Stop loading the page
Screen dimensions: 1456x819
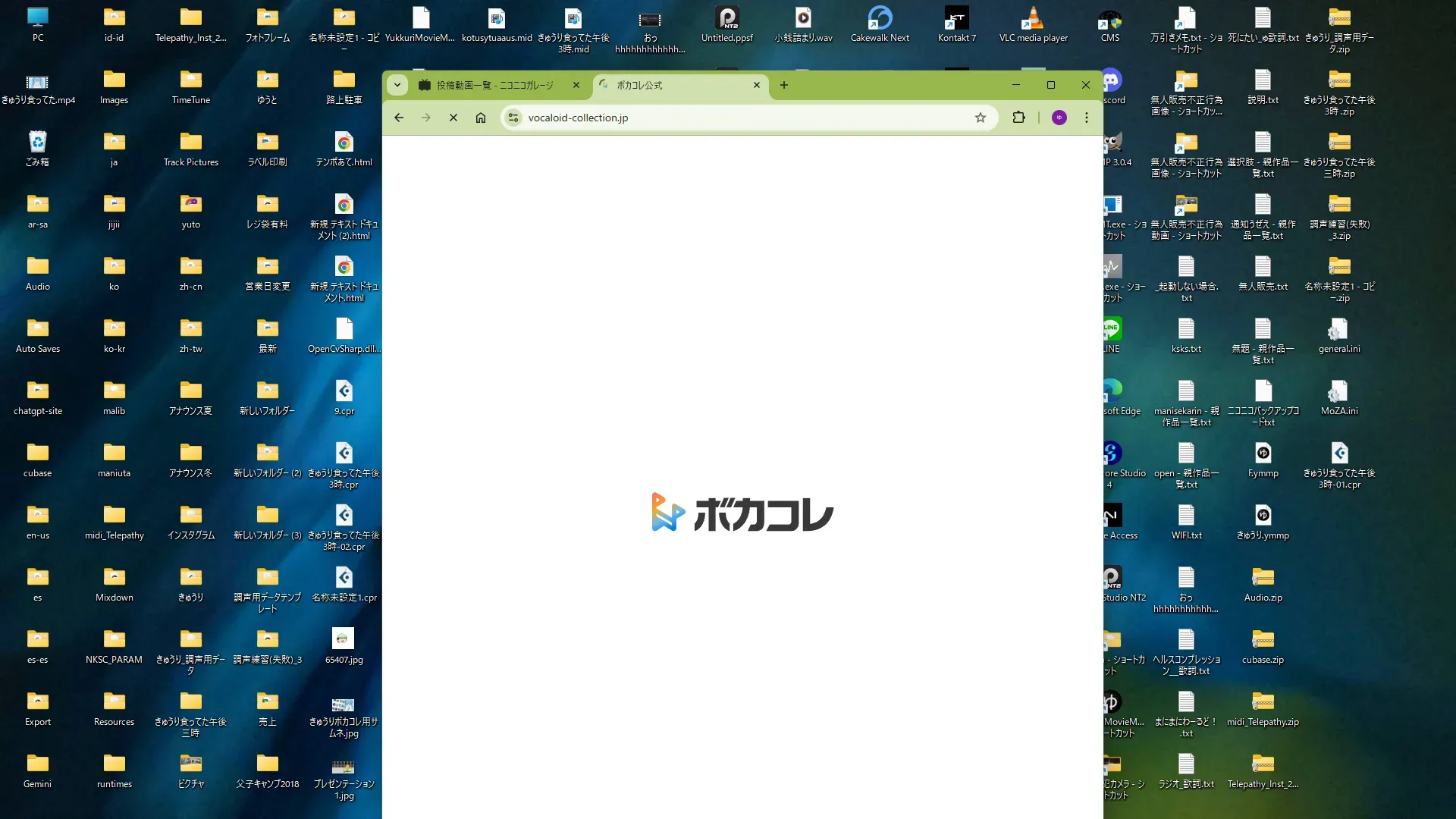[453, 118]
